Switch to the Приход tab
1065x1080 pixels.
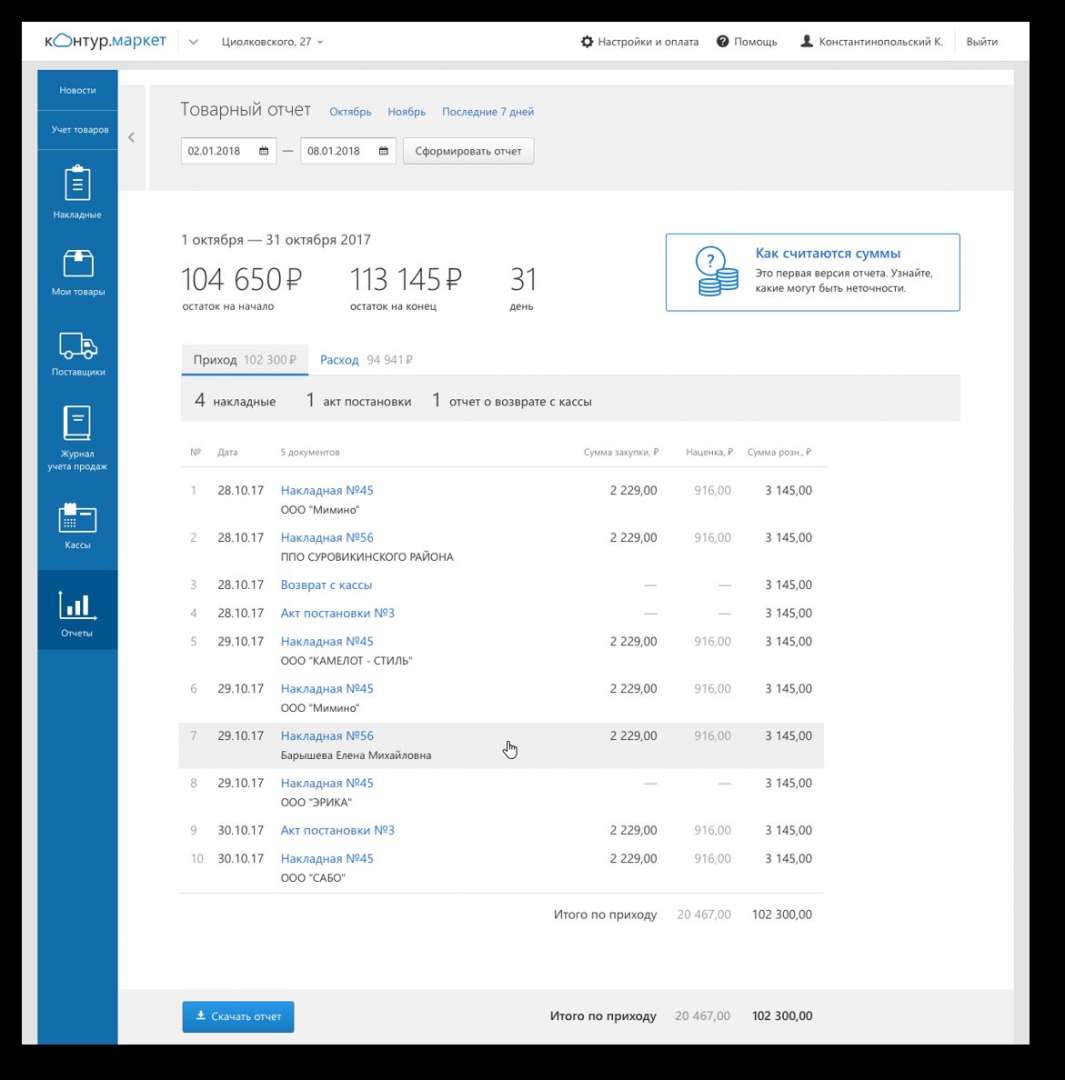245,360
